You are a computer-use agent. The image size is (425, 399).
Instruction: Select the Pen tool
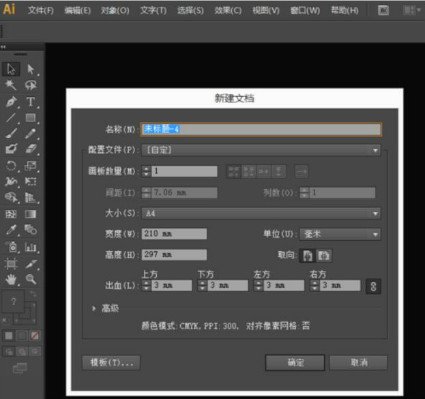click(x=11, y=101)
